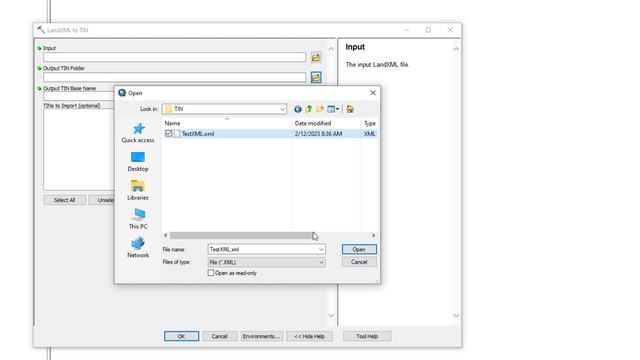Select TestXML.xml file name text
This screenshot has height=360, width=640.
coord(198,133)
